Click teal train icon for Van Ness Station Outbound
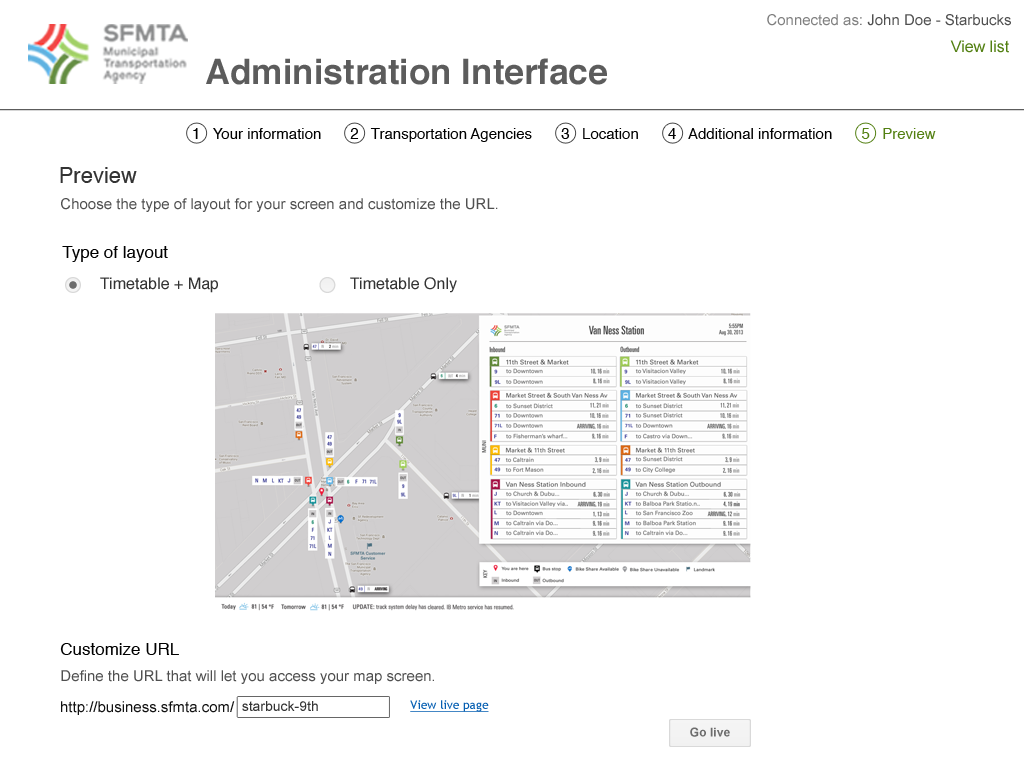 pos(626,484)
